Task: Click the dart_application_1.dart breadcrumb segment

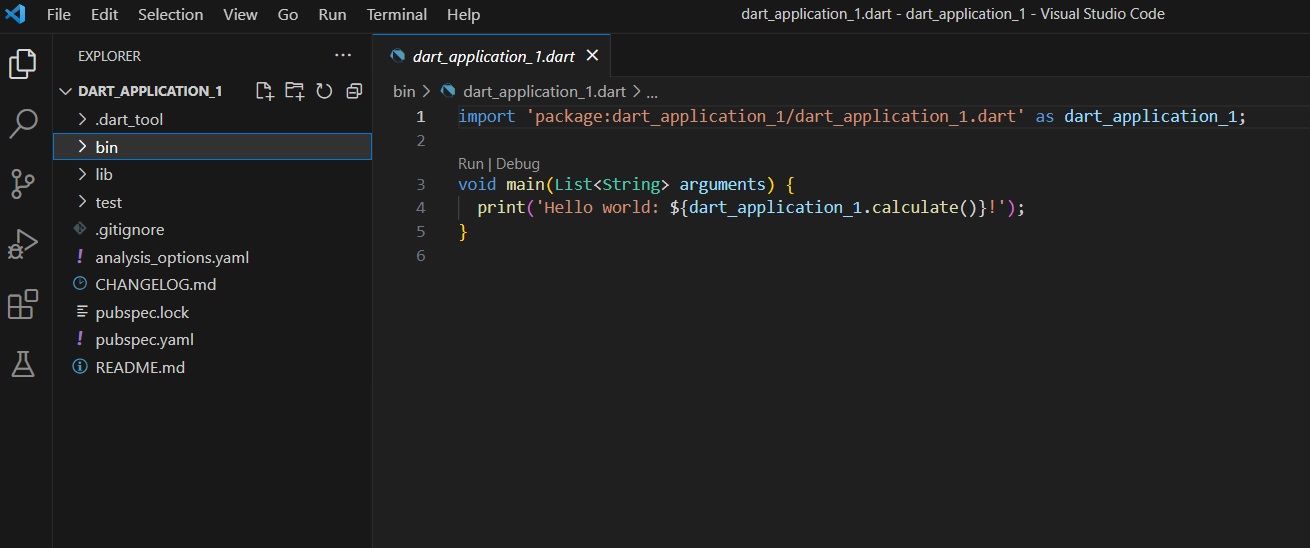Action: click(545, 91)
